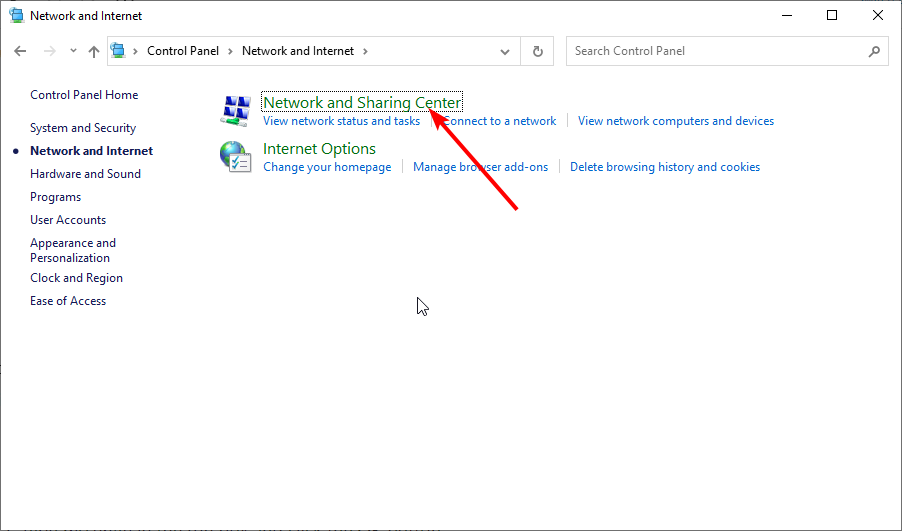This screenshot has height=531, width=902.
Task: Open User Accounts category
Action: [68, 220]
